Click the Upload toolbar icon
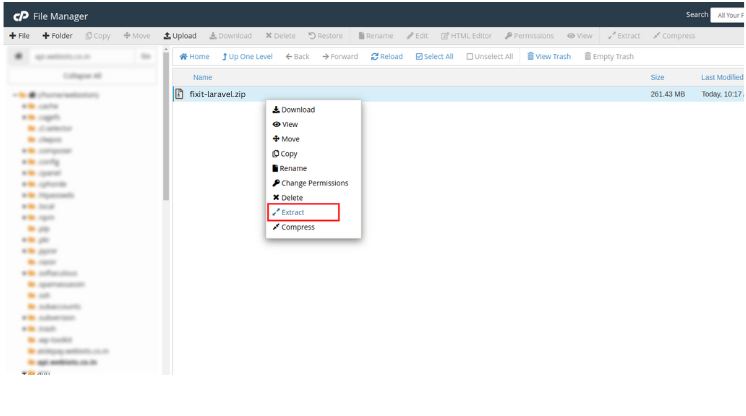 [x=167, y=36]
